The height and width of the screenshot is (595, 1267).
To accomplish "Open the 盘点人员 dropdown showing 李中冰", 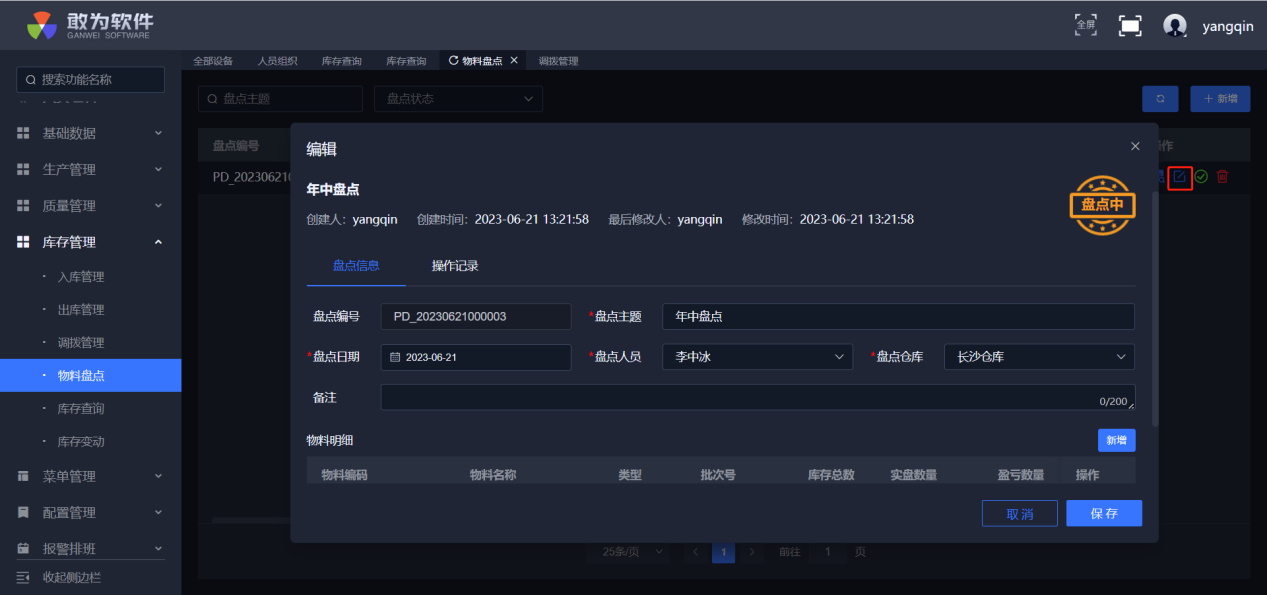I will coord(757,357).
